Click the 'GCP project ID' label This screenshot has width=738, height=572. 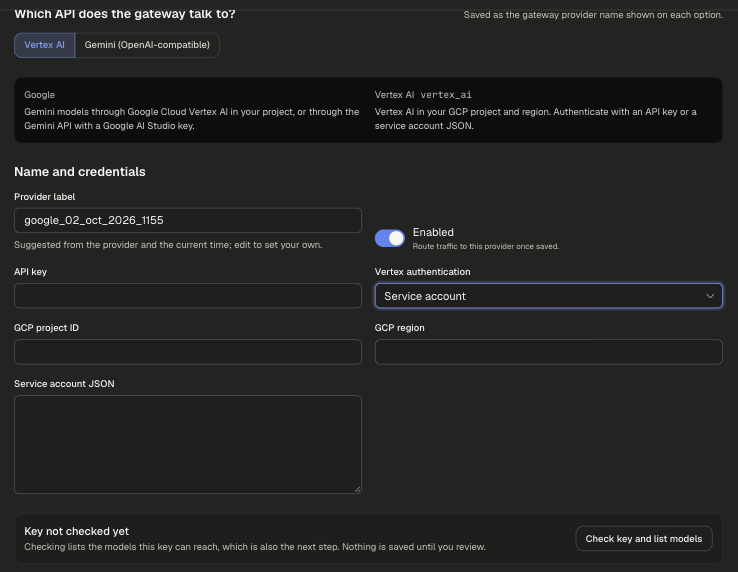[46, 328]
